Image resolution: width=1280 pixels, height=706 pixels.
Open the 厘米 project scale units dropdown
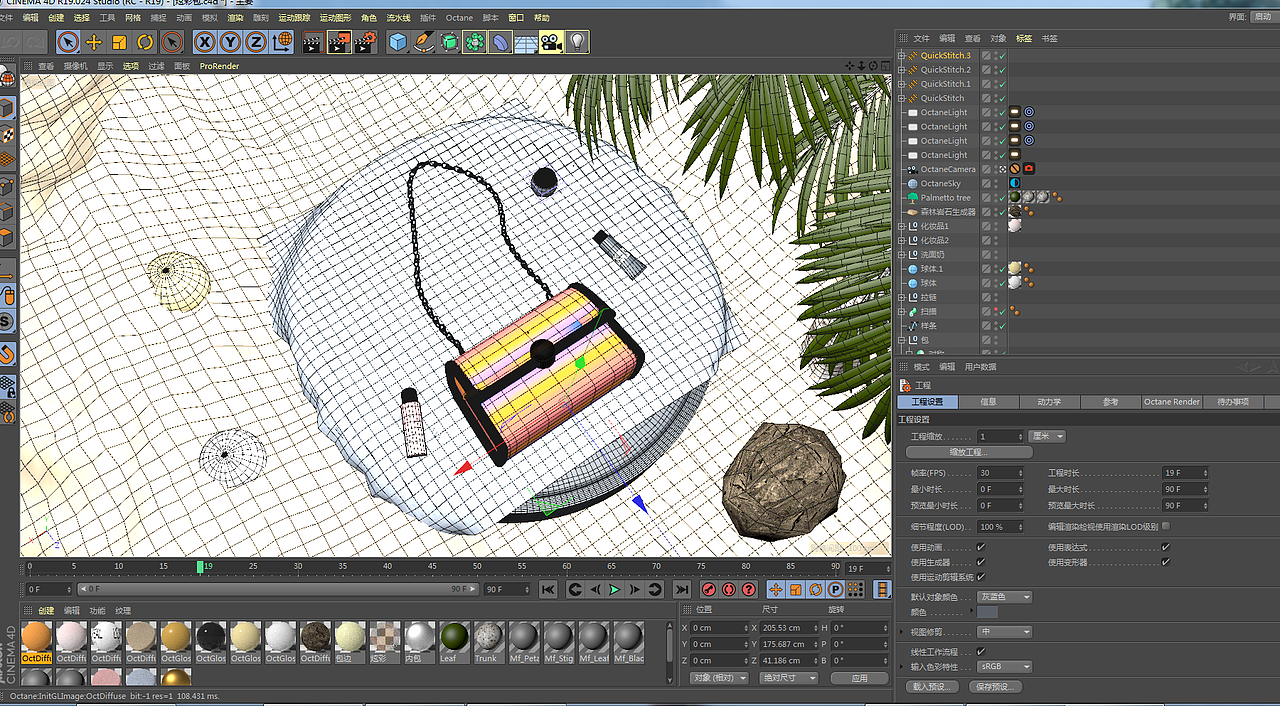pos(1047,437)
